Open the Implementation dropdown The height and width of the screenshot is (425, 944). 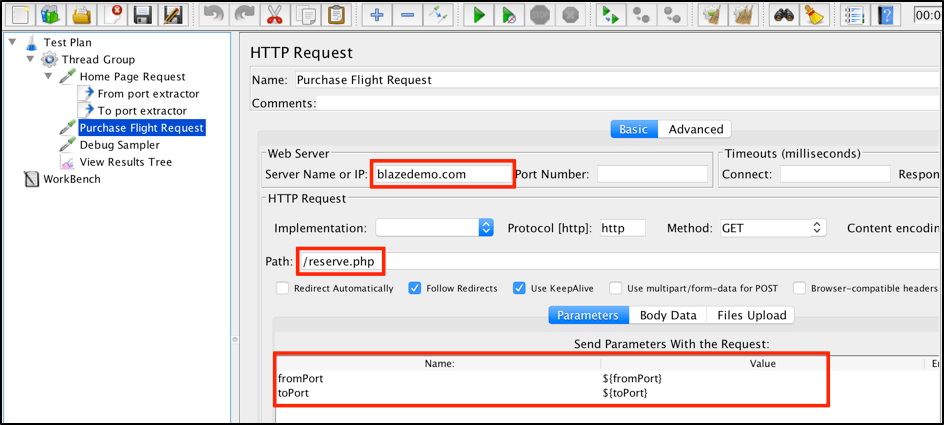(x=435, y=228)
